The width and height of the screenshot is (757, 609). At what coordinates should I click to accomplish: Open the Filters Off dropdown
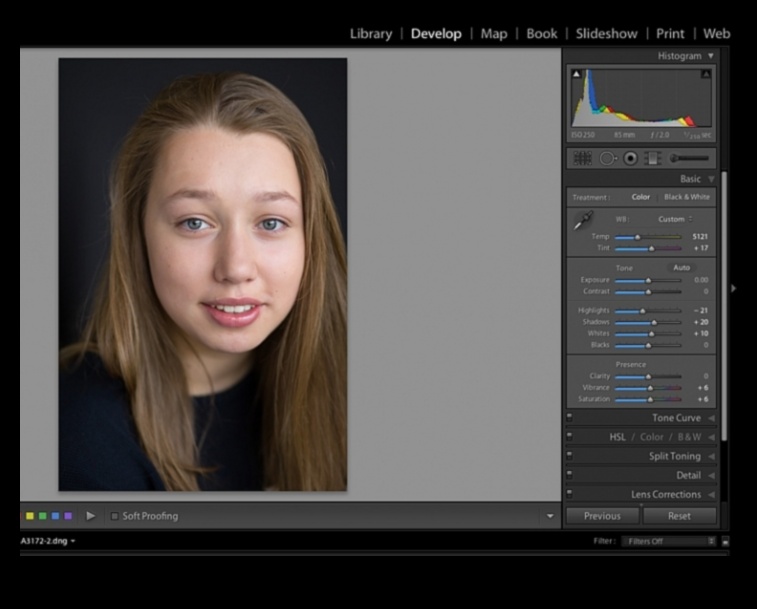point(669,541)
